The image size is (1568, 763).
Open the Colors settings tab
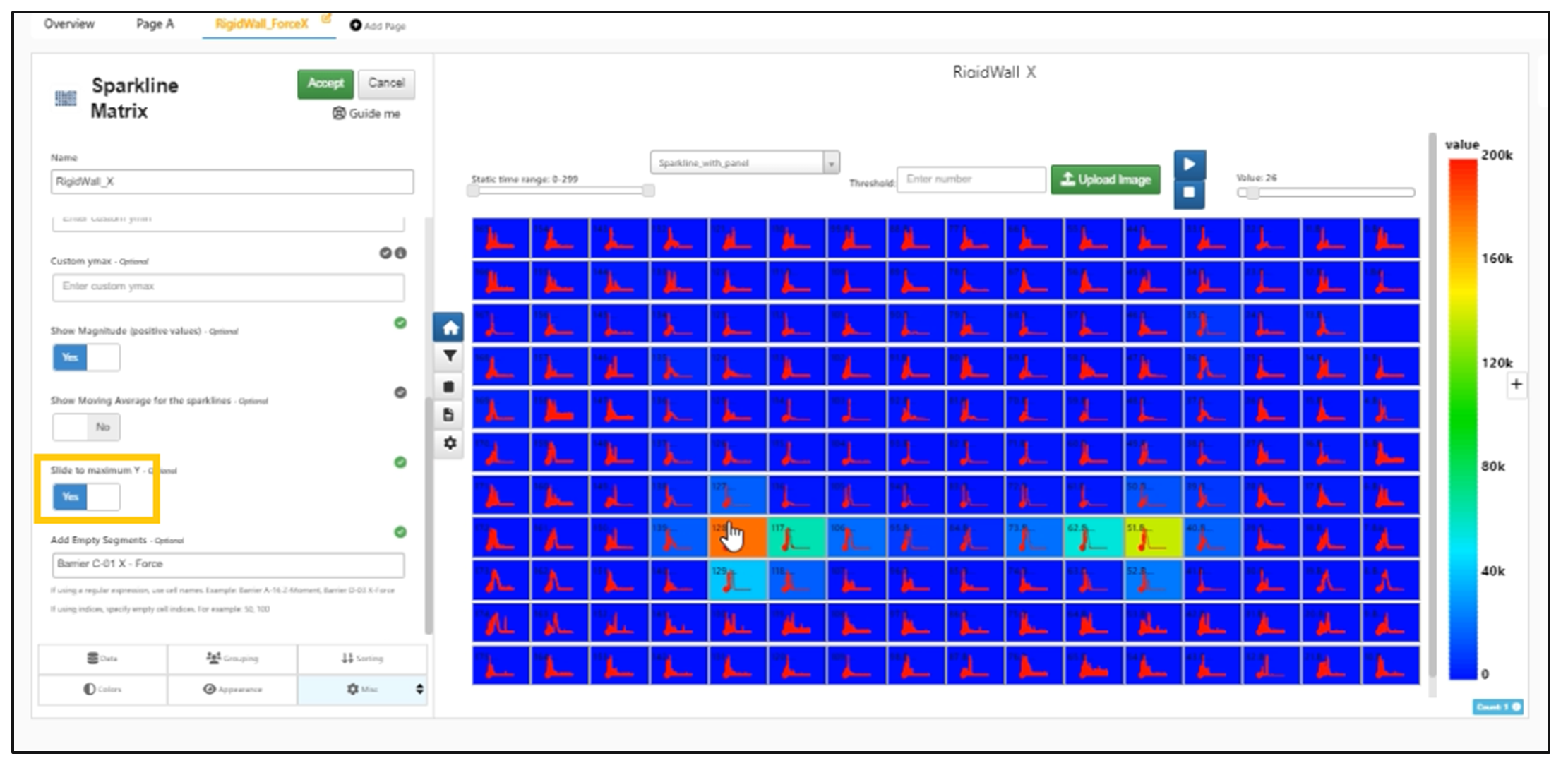coord(102,689)
